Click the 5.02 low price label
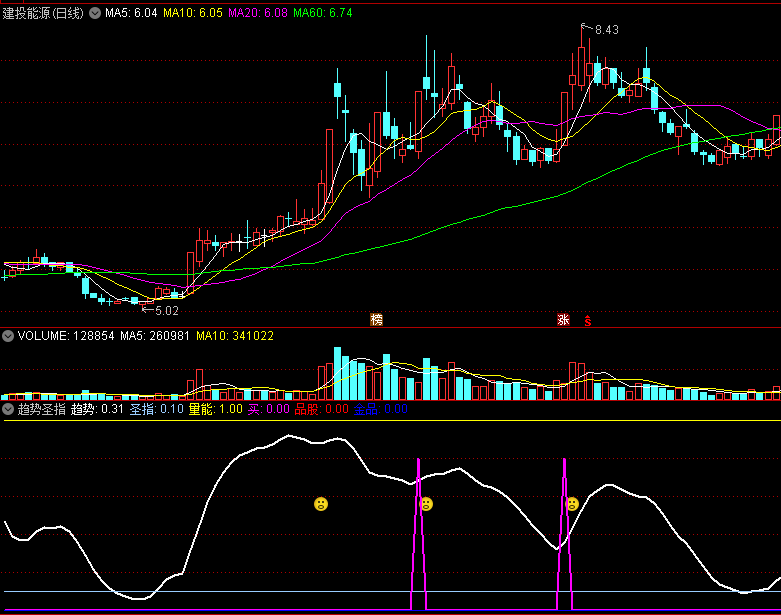The height and width of the screenshot is (615, 781). pyautogui.click(x=167, y=311)
